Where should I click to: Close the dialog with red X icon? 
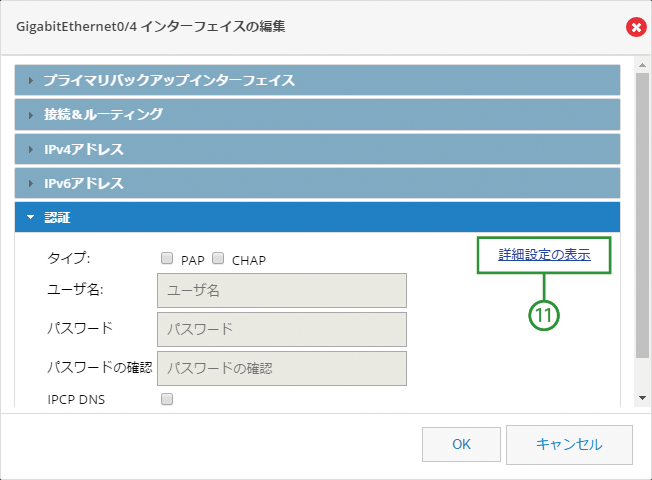636,27
